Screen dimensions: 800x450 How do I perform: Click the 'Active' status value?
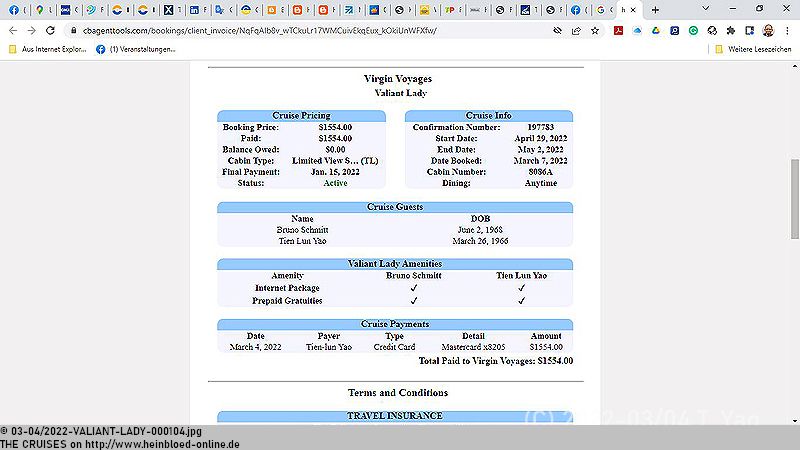(x=335, y=183)
